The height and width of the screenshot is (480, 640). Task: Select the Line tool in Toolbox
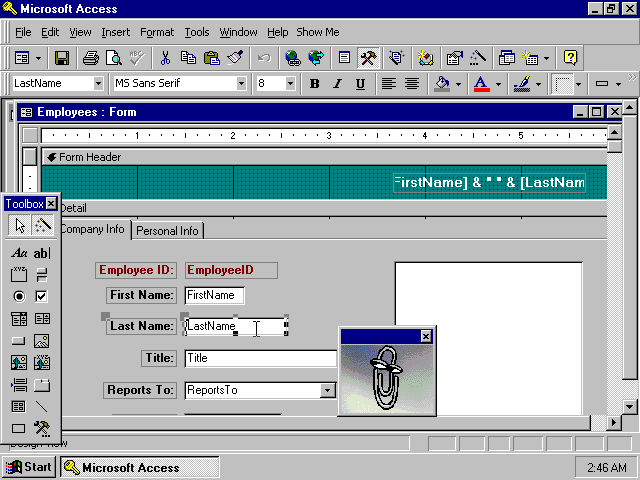click(x=42, y=407)
